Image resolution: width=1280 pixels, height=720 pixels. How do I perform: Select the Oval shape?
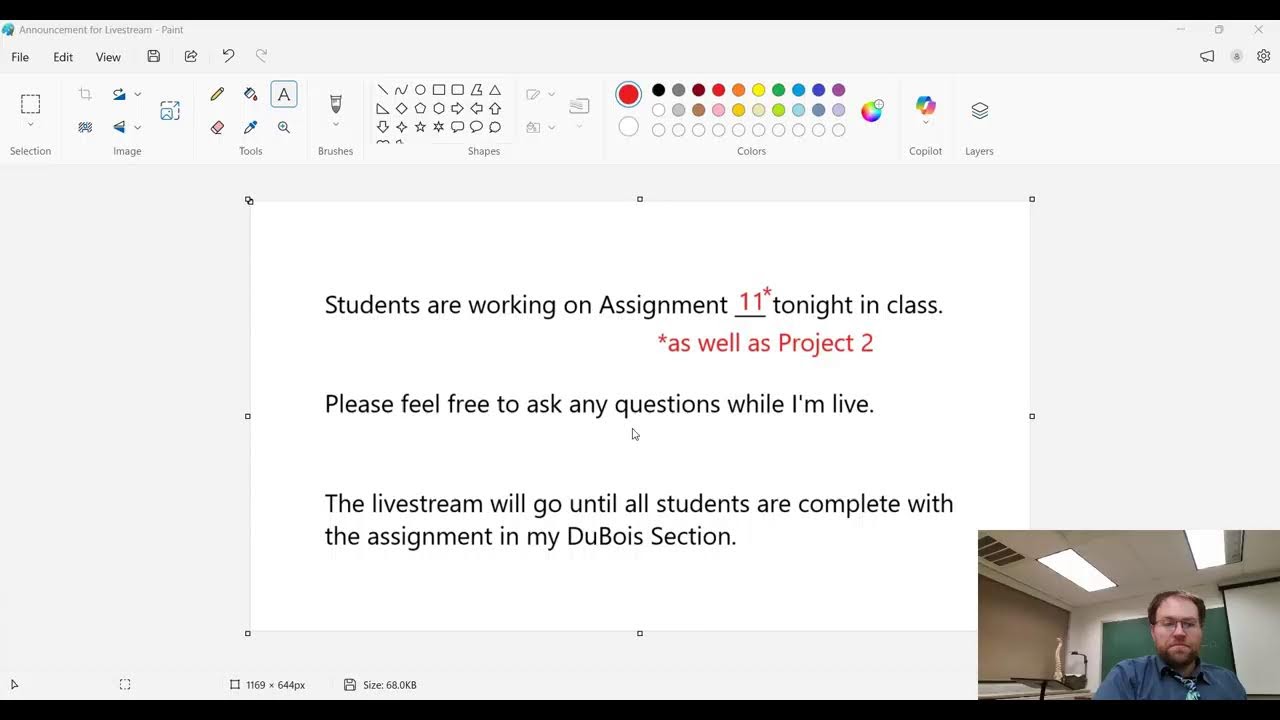[420, 90]
